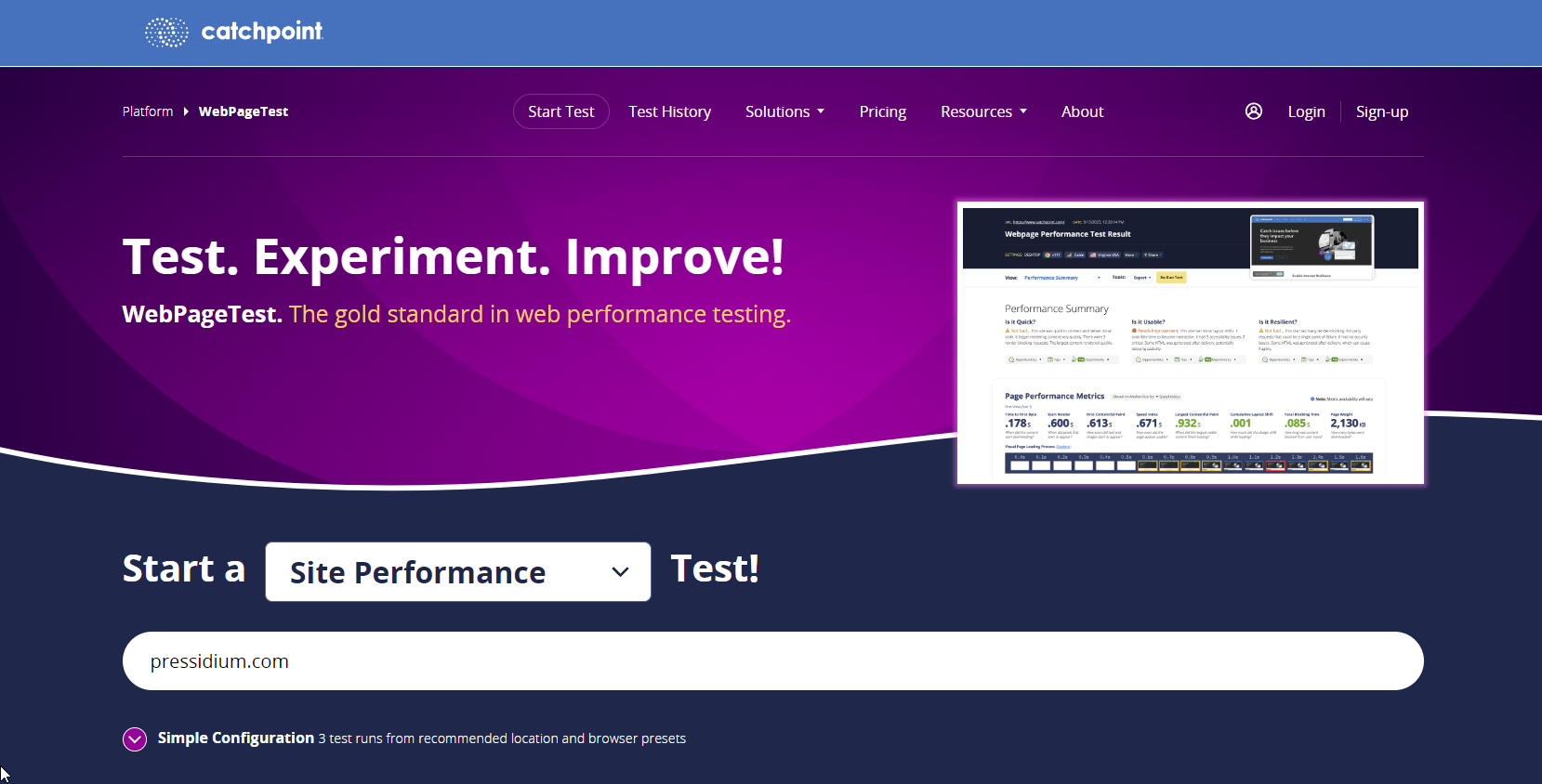This screenshot has height=784, width=1542.
Task: Click the Catchpoint dotted globe logo
Action: pos(166,33)
